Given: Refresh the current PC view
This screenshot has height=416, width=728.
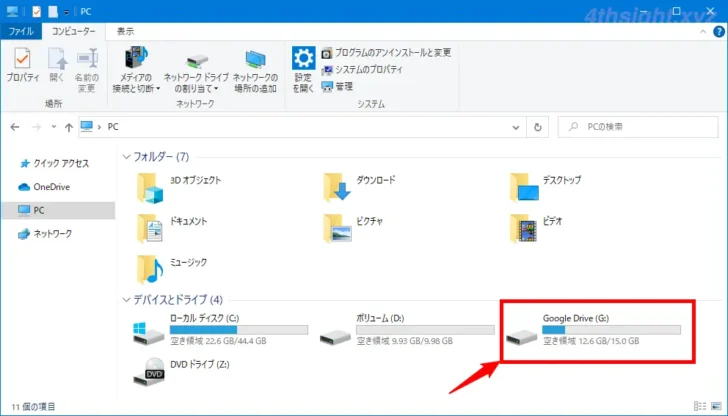Looking at the screenshot, I should pyautogui.click(x=538, y=127).
